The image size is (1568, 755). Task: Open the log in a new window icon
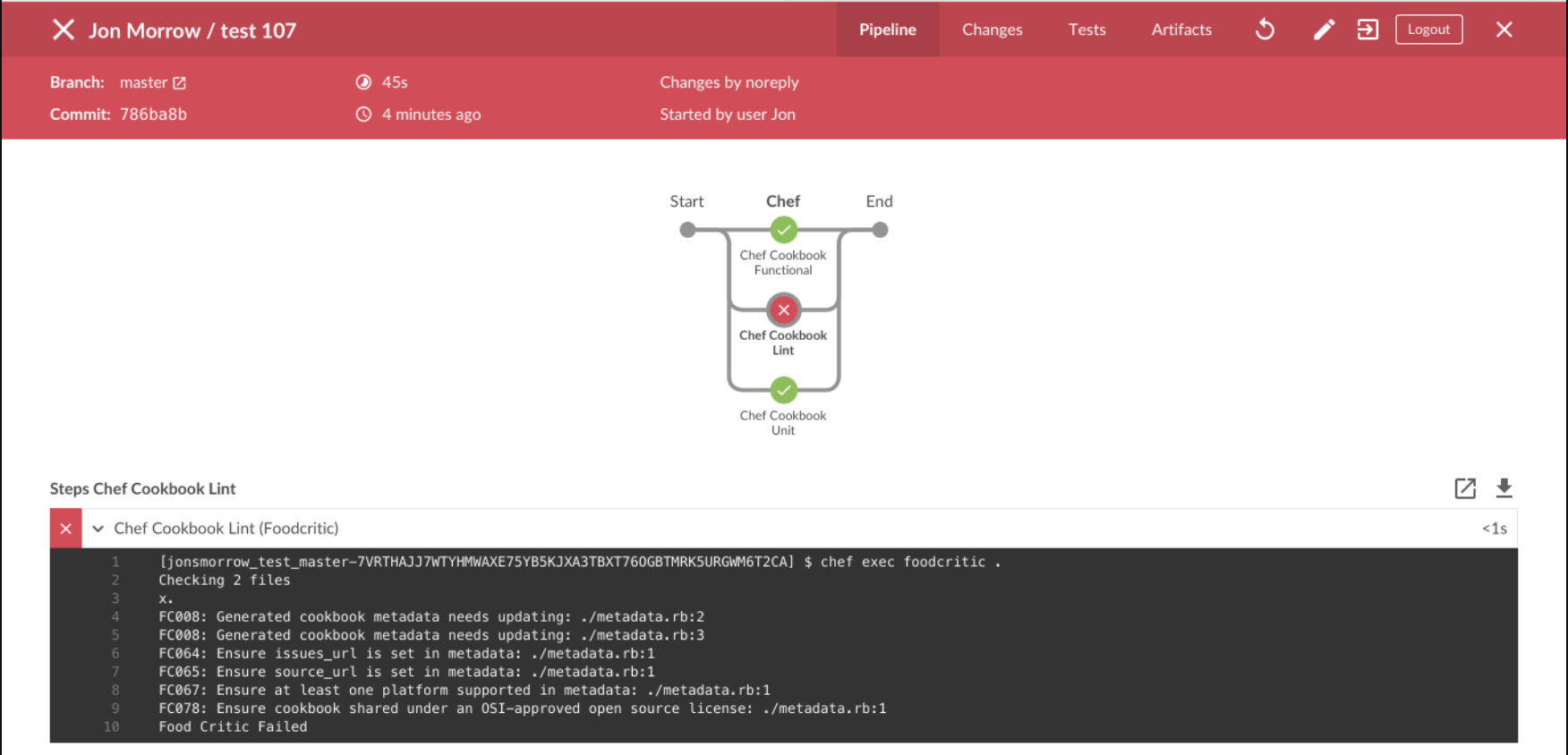pos(1465,488)
